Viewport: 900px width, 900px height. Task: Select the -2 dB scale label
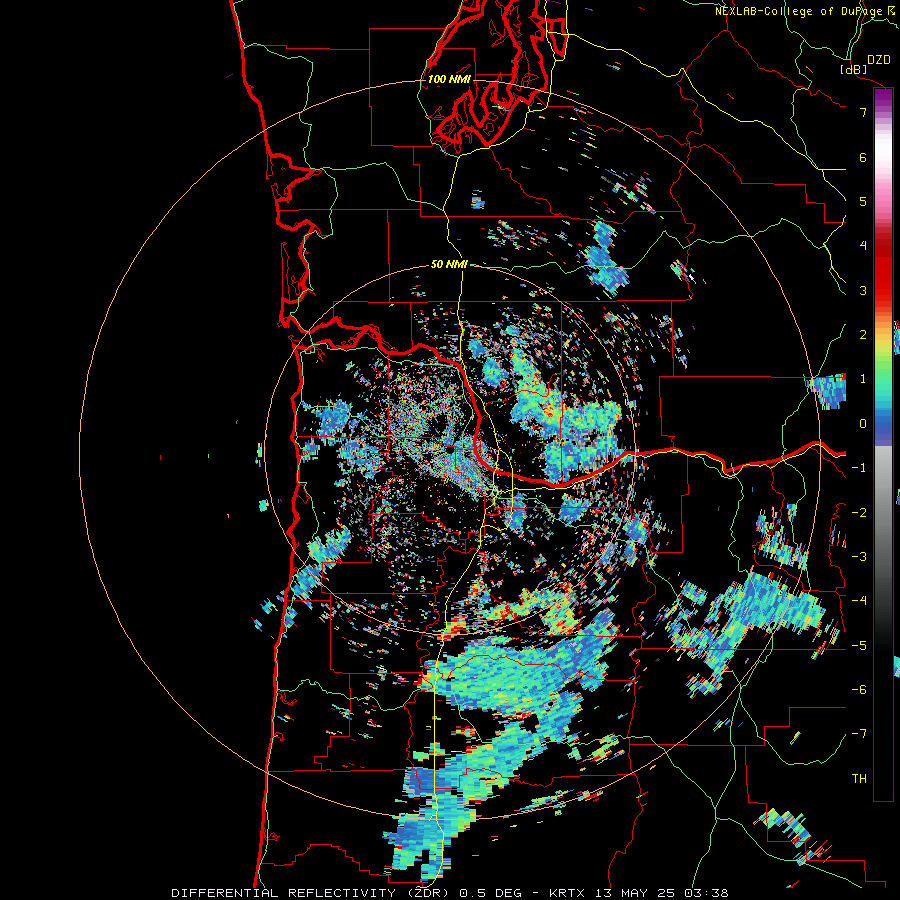click(859, 513)
